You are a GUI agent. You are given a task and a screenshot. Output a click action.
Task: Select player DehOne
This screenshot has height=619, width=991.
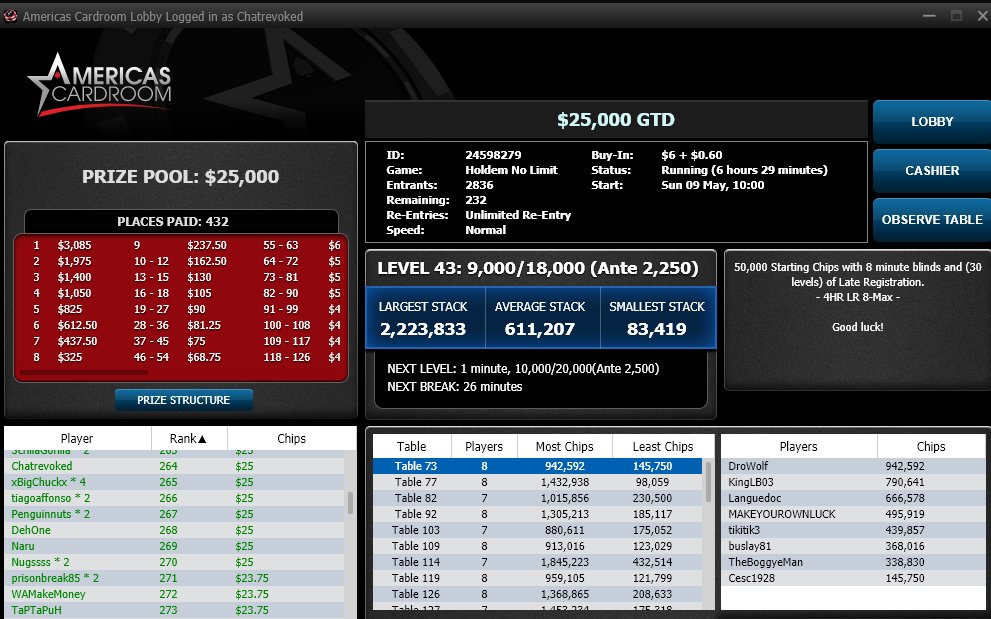pyautogui.click(x=174, y=530)
